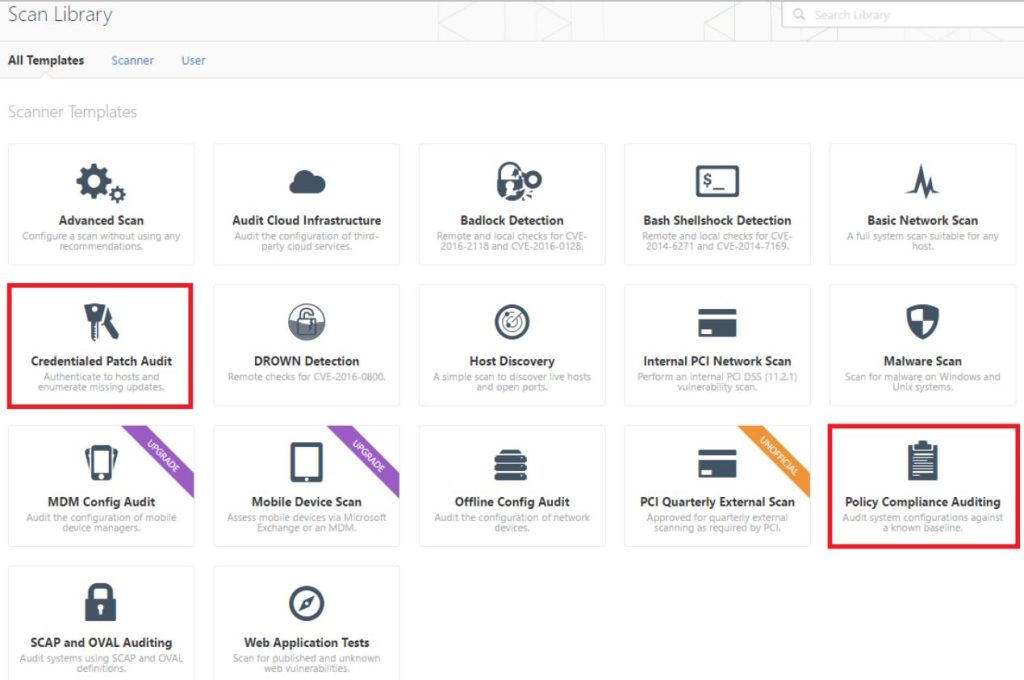This screenshot has width=1024, height=680.
Task: Open the Mobile Device Scan tablet icon
Action: point(306,462)
